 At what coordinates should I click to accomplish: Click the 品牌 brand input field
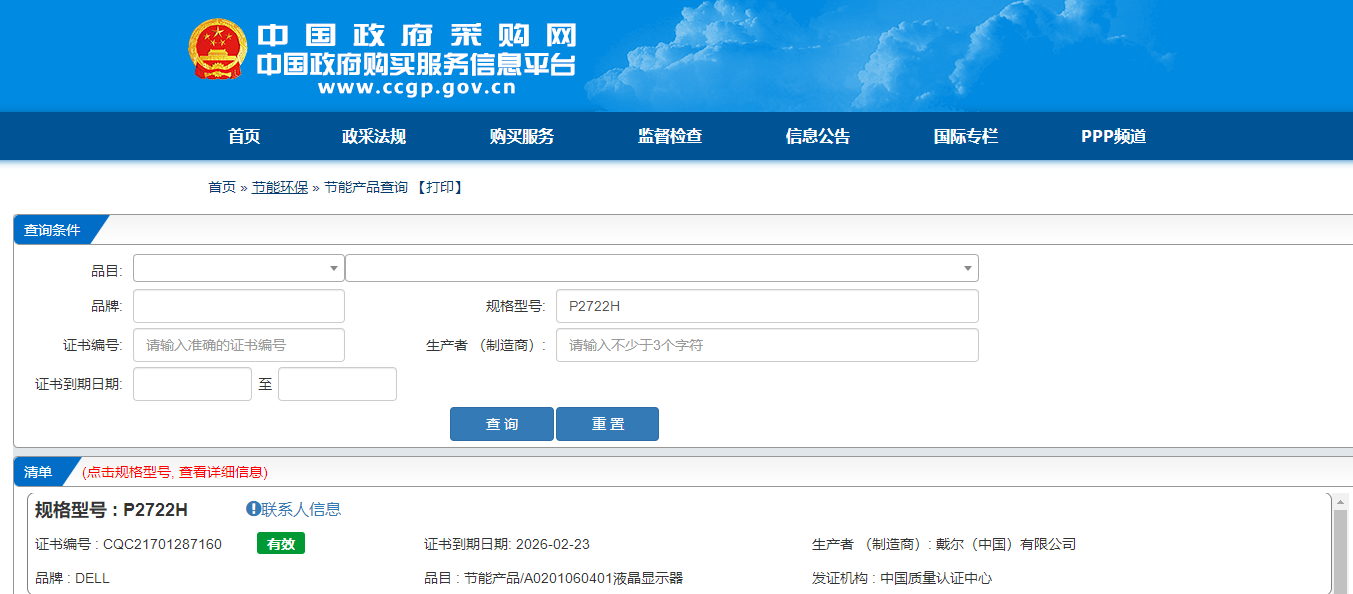(239, 306)
